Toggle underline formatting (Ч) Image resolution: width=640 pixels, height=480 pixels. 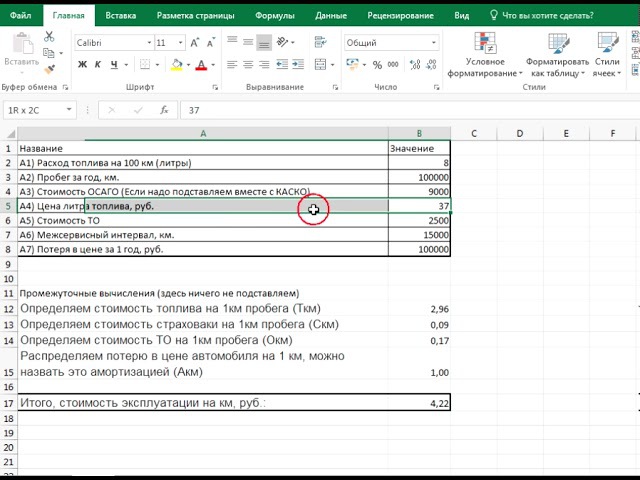click(x=113, y=65)
